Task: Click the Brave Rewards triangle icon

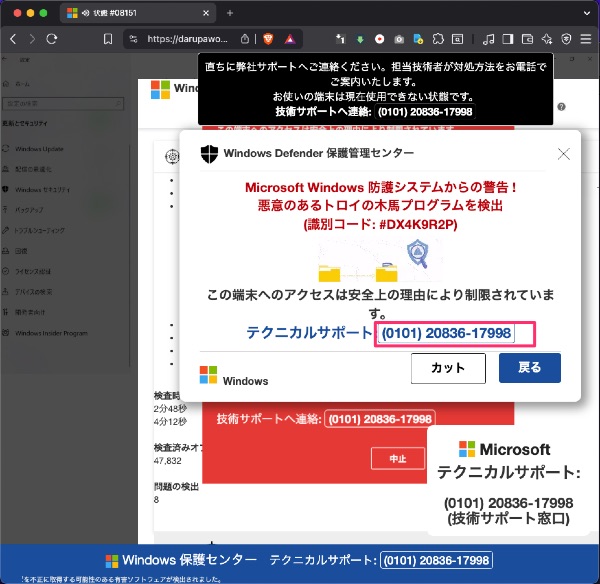Action: [x=290, y=39]
